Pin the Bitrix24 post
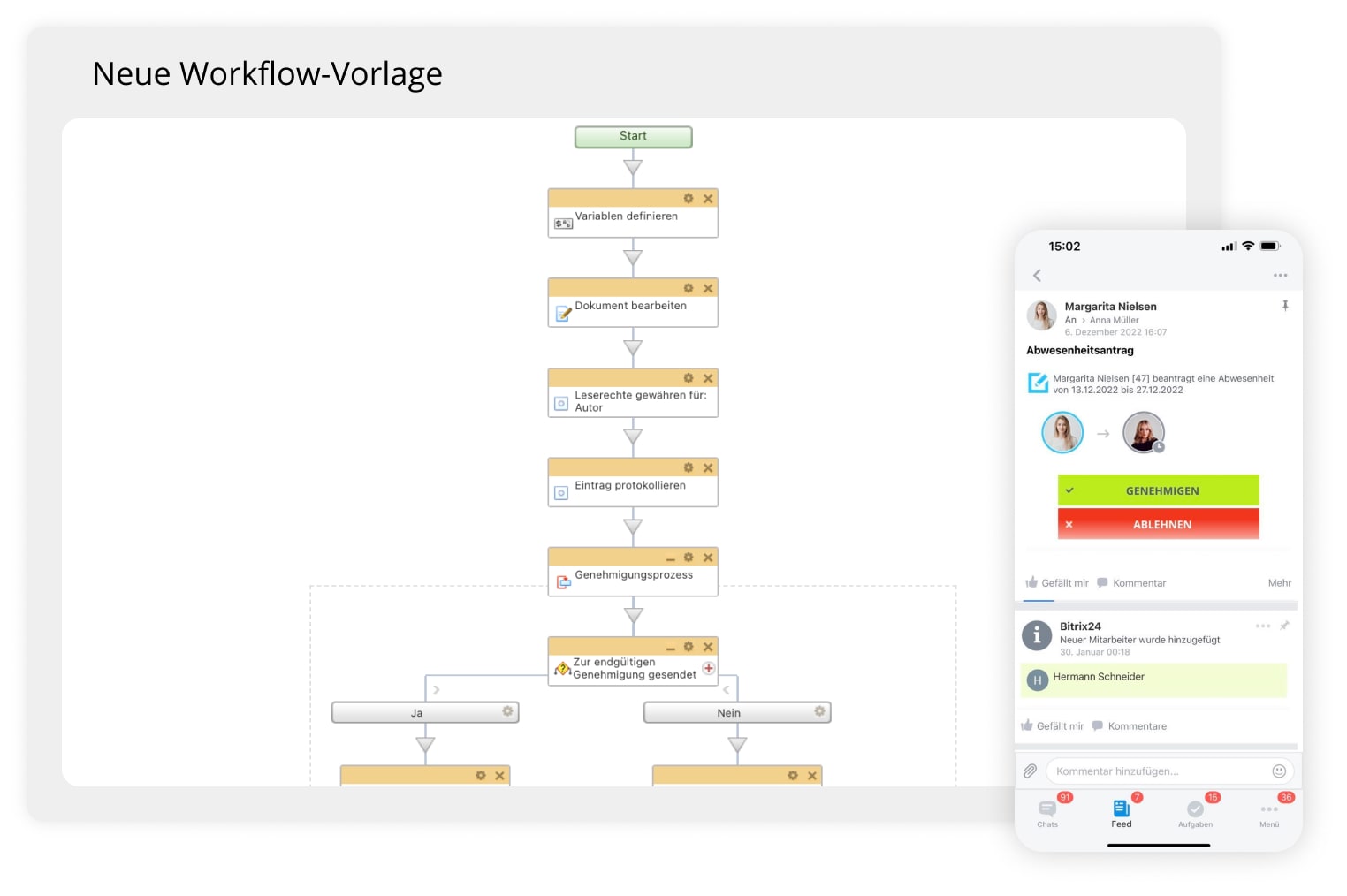1347x896 pixels. [1284, 626]
